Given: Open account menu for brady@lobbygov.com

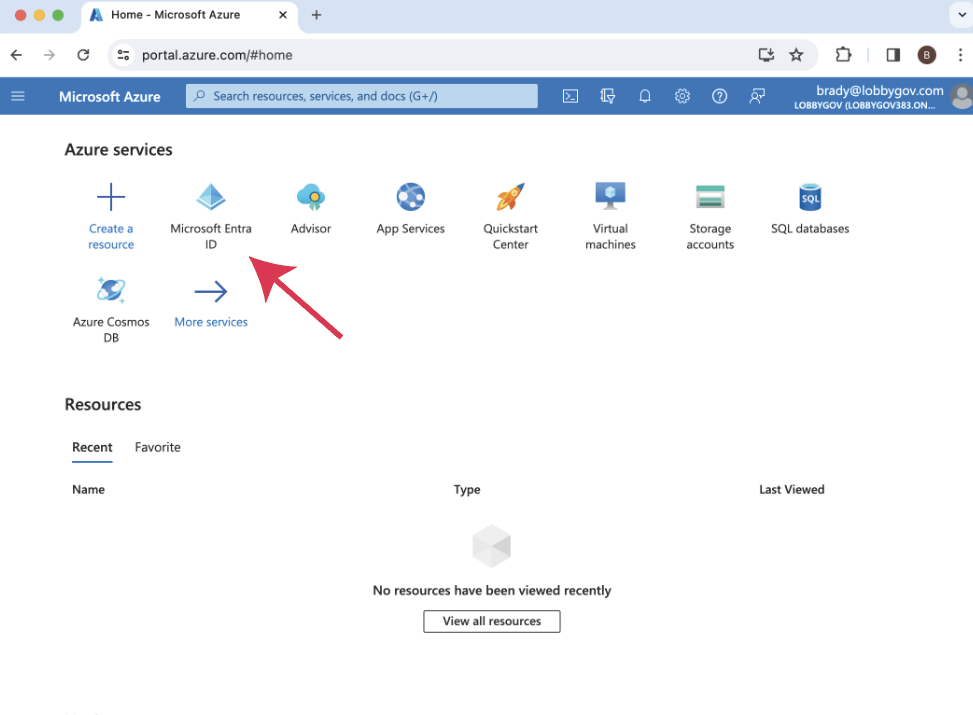Looking at the screenshot, I should point(881,97).
